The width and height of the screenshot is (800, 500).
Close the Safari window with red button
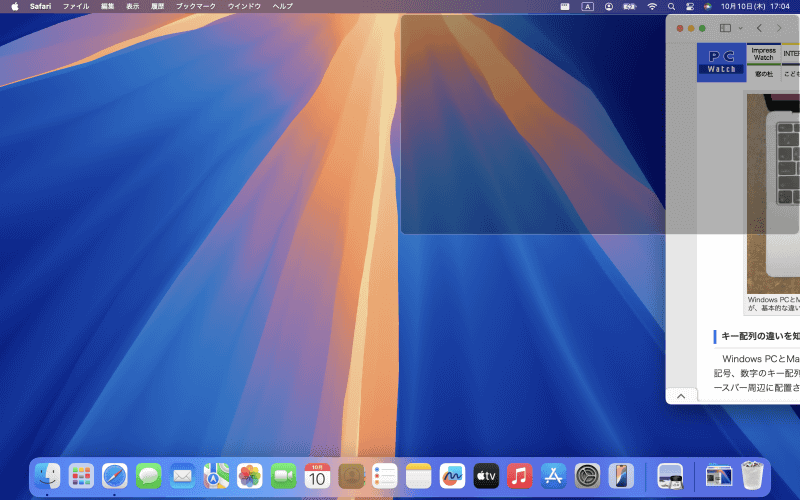click(680, 29)
